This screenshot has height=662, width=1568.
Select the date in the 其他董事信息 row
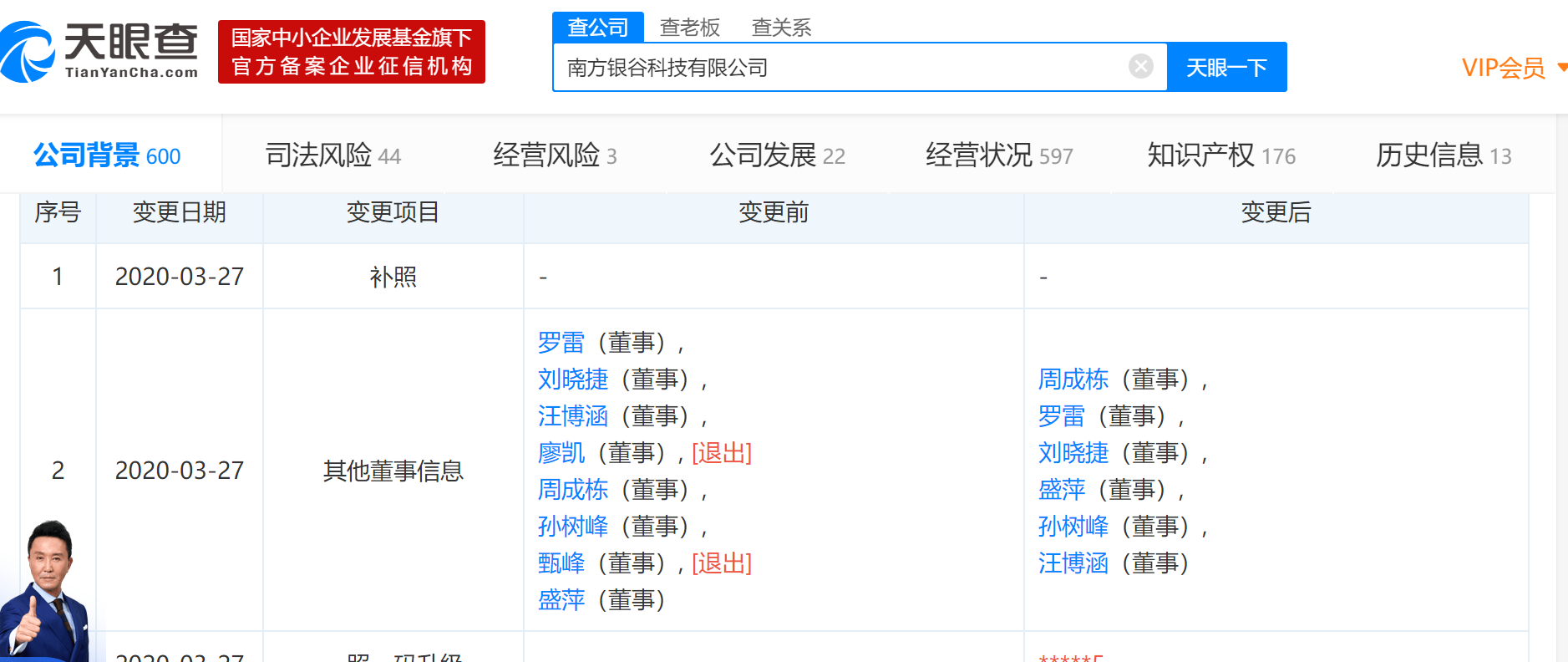tap(180, 471)
